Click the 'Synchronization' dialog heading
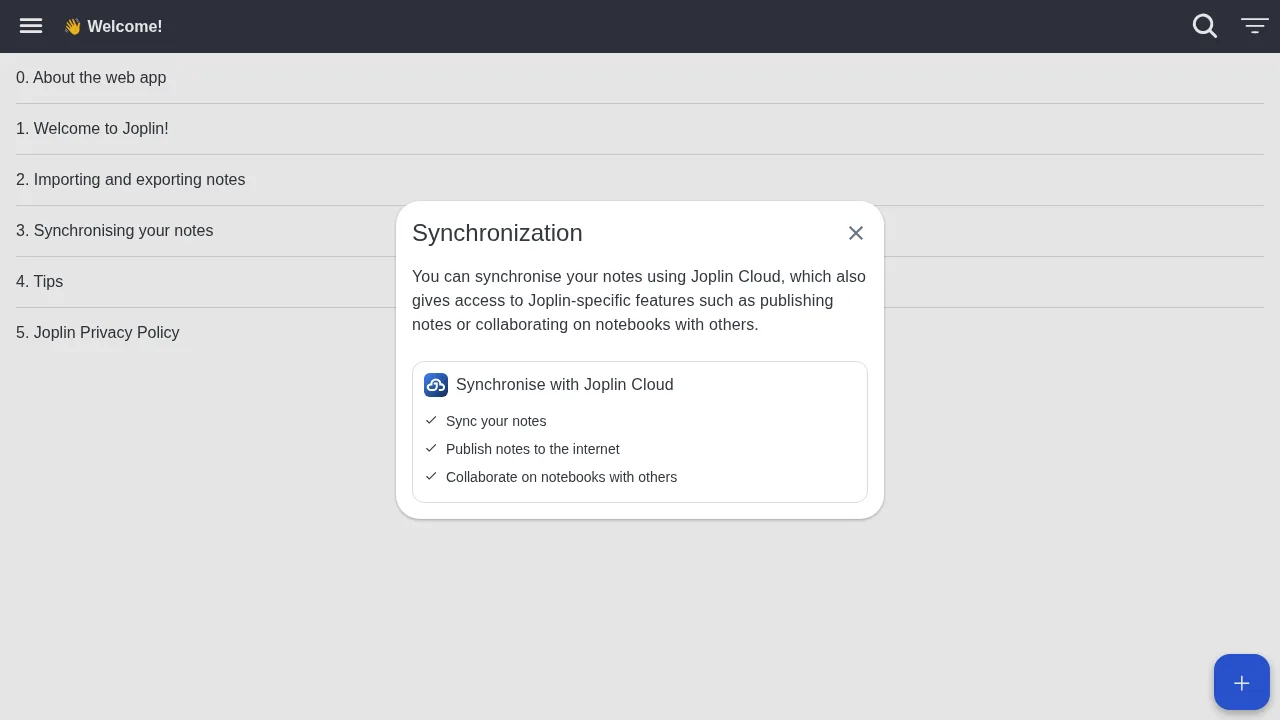The image size is (1280, 720). coord(497,233)
